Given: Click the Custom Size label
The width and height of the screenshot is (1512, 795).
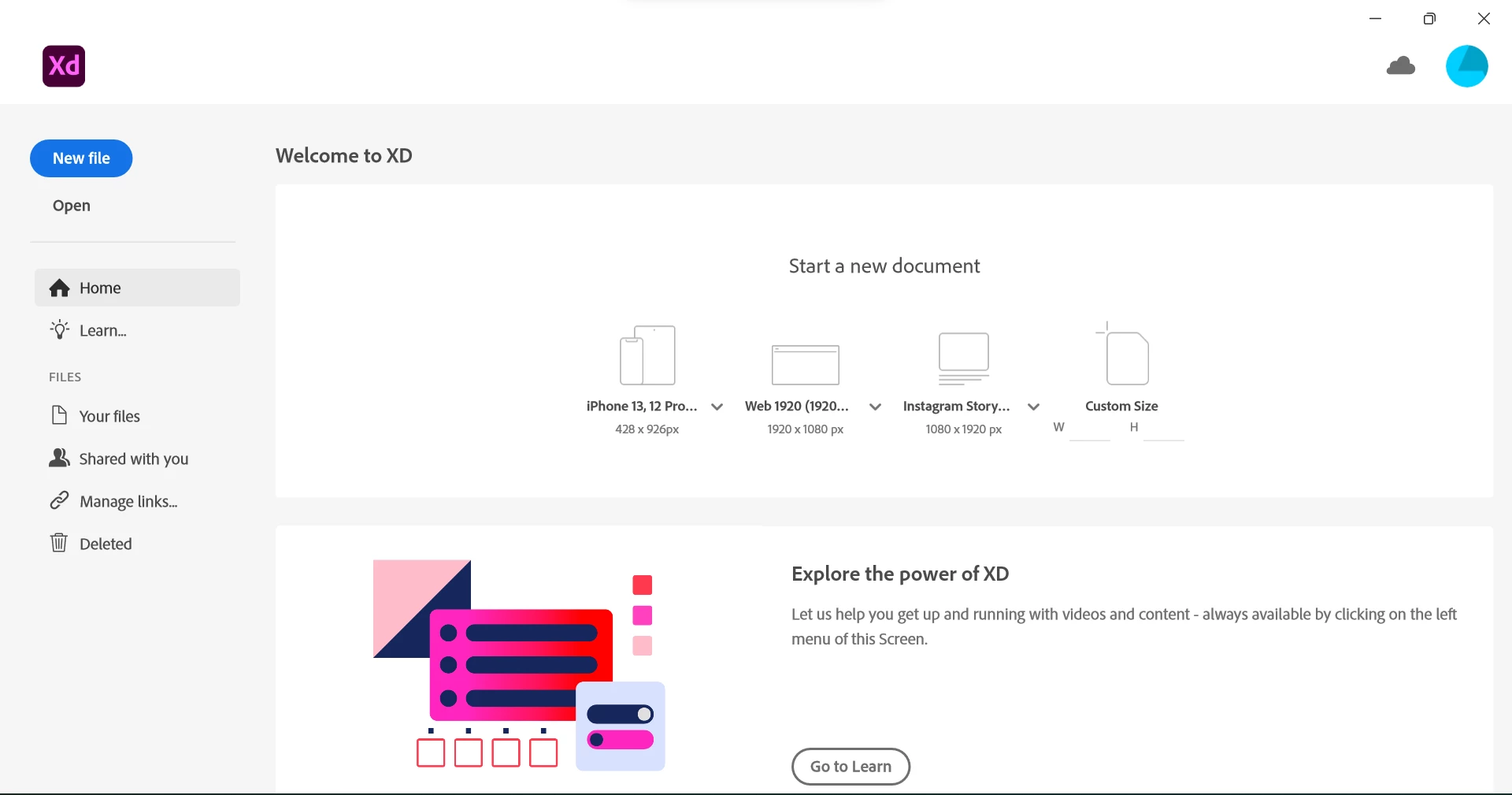Looking at the screenshot, I should click(x=1121, y=406).
